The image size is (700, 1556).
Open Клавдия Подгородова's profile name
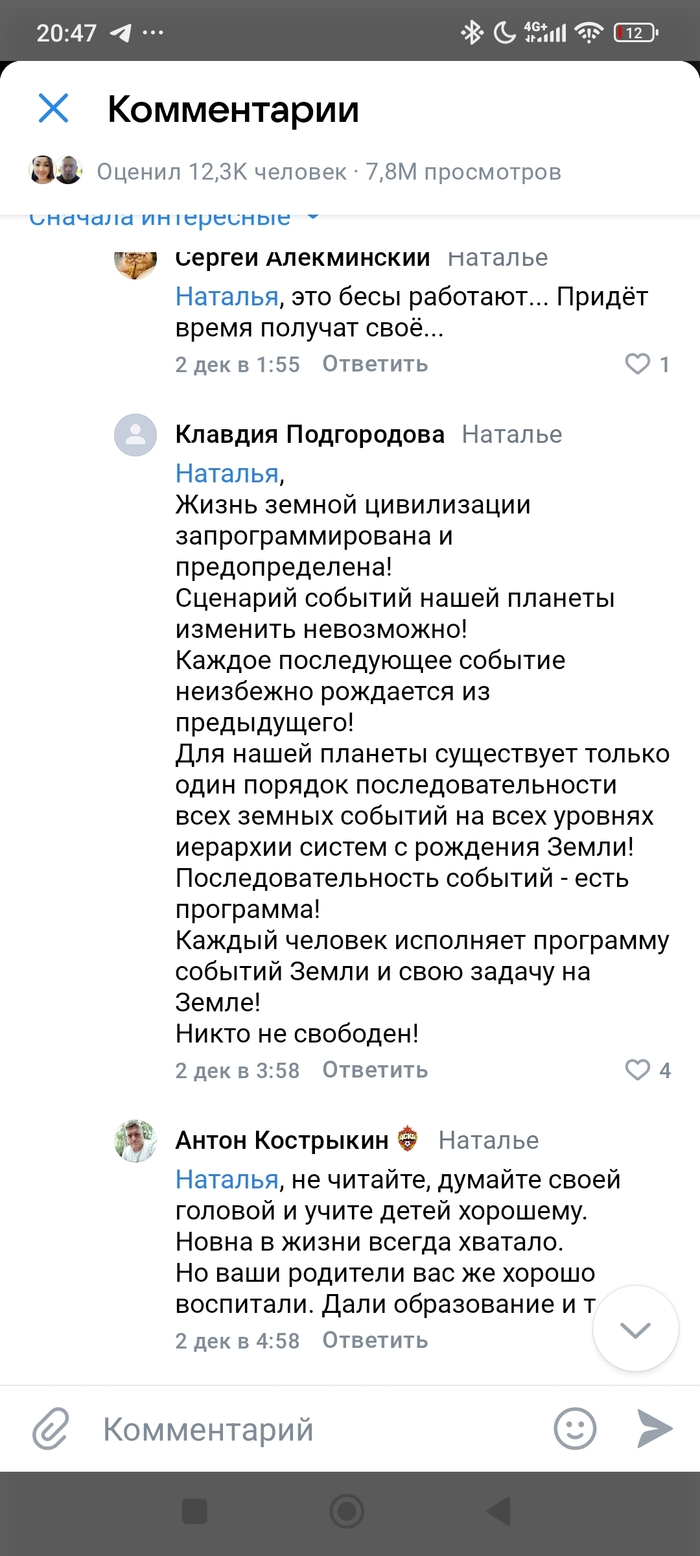310,435
